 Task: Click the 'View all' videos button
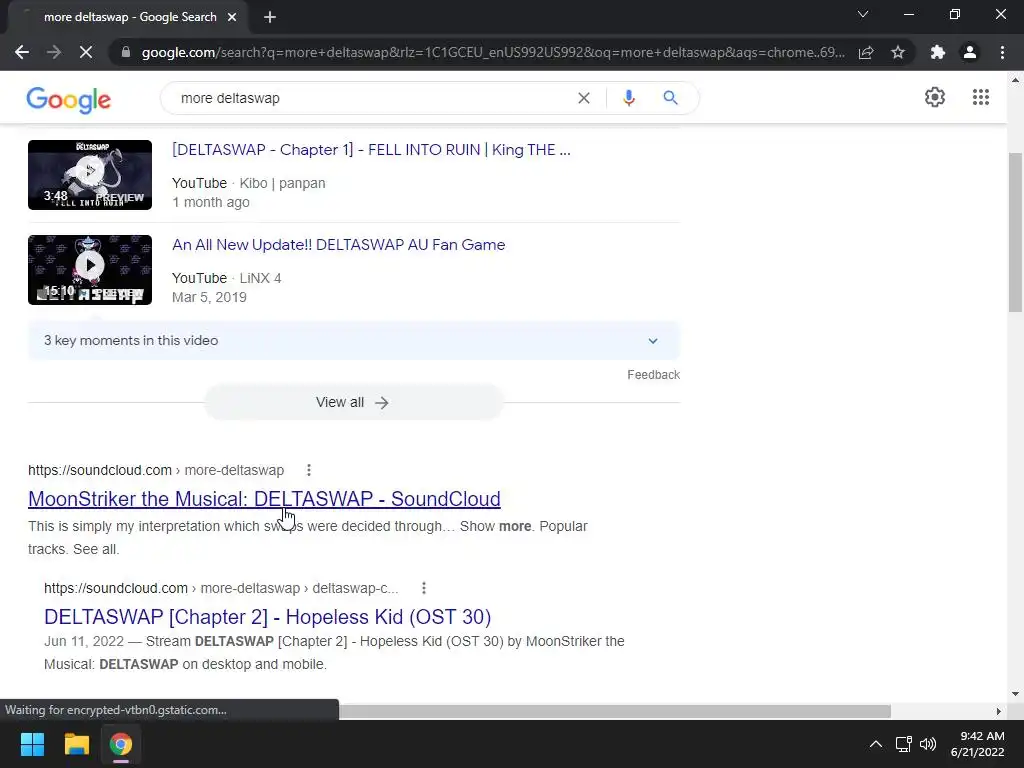point(353,402)
